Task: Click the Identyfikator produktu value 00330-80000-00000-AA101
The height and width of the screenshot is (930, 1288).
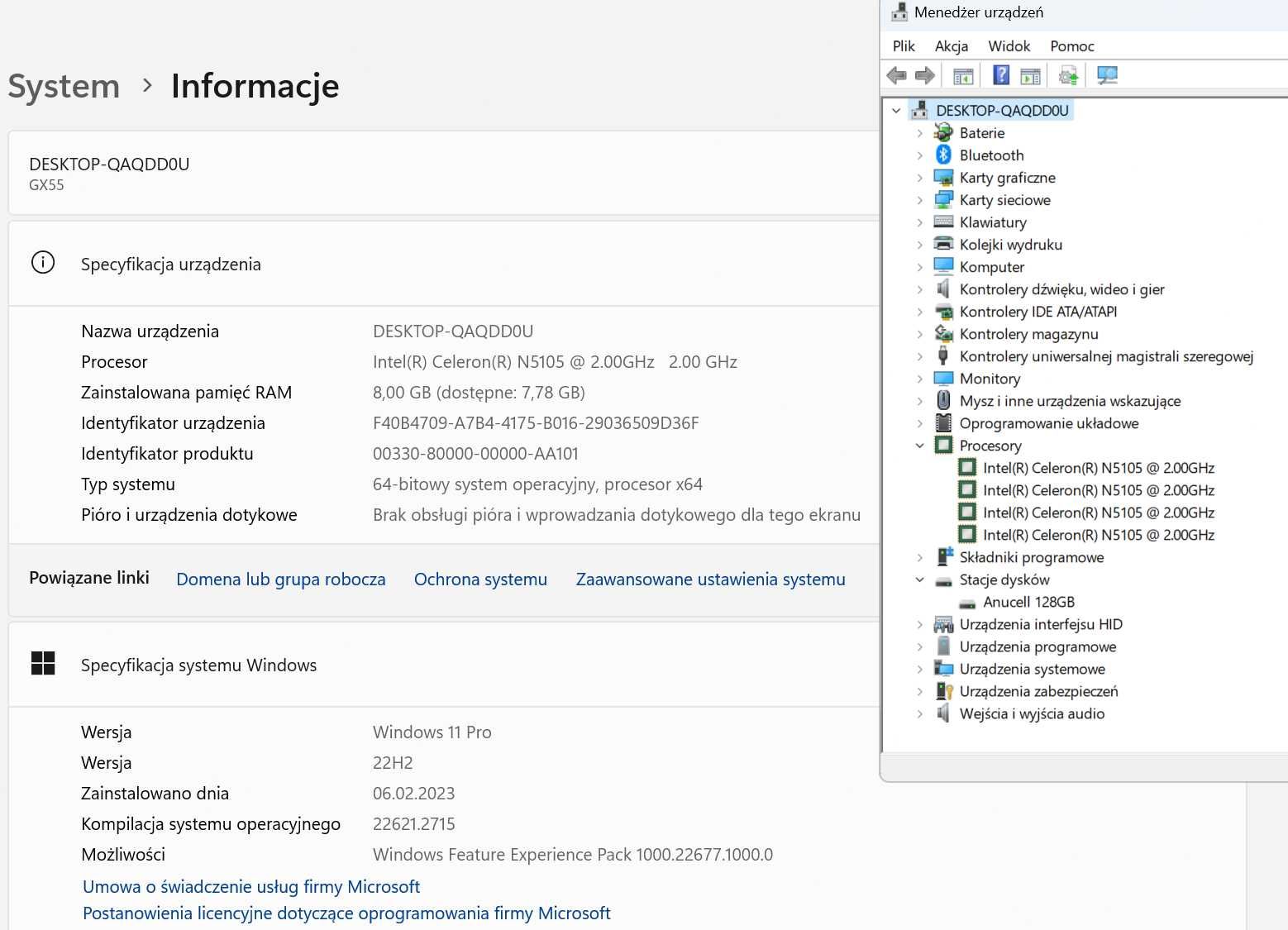Action: tap(475, 453)
